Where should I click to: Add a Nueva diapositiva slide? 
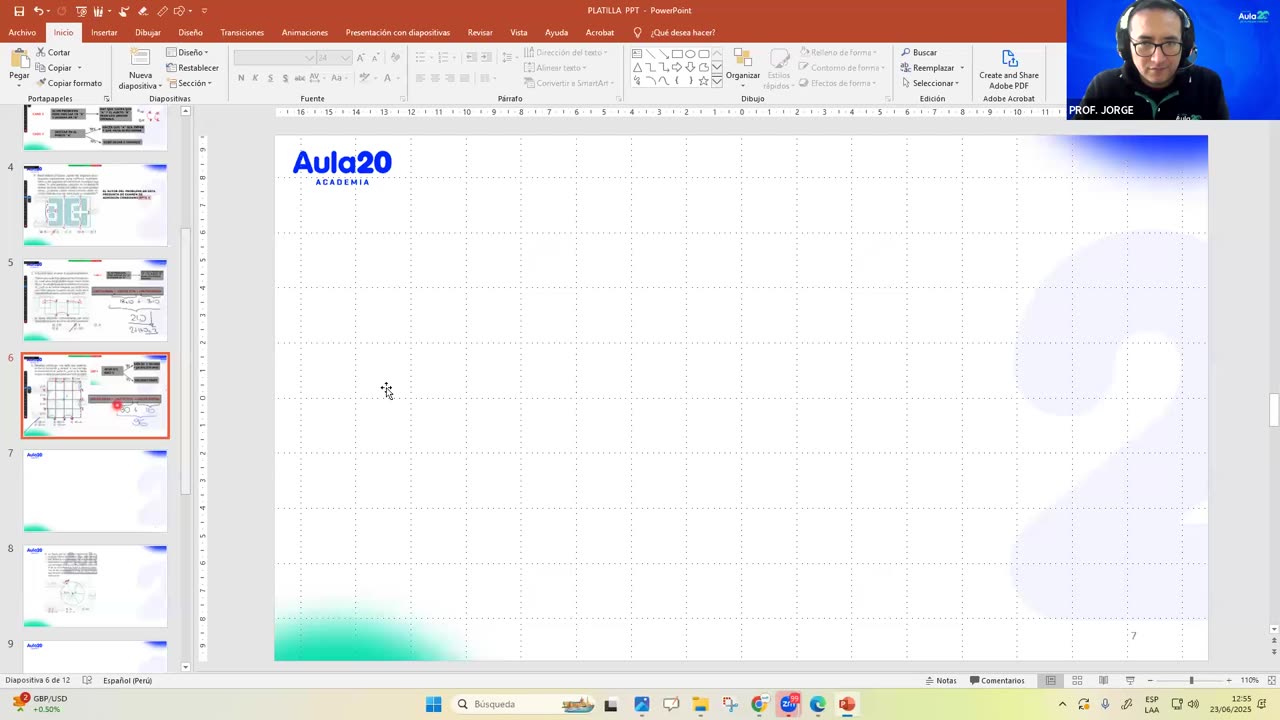(140, 68)
